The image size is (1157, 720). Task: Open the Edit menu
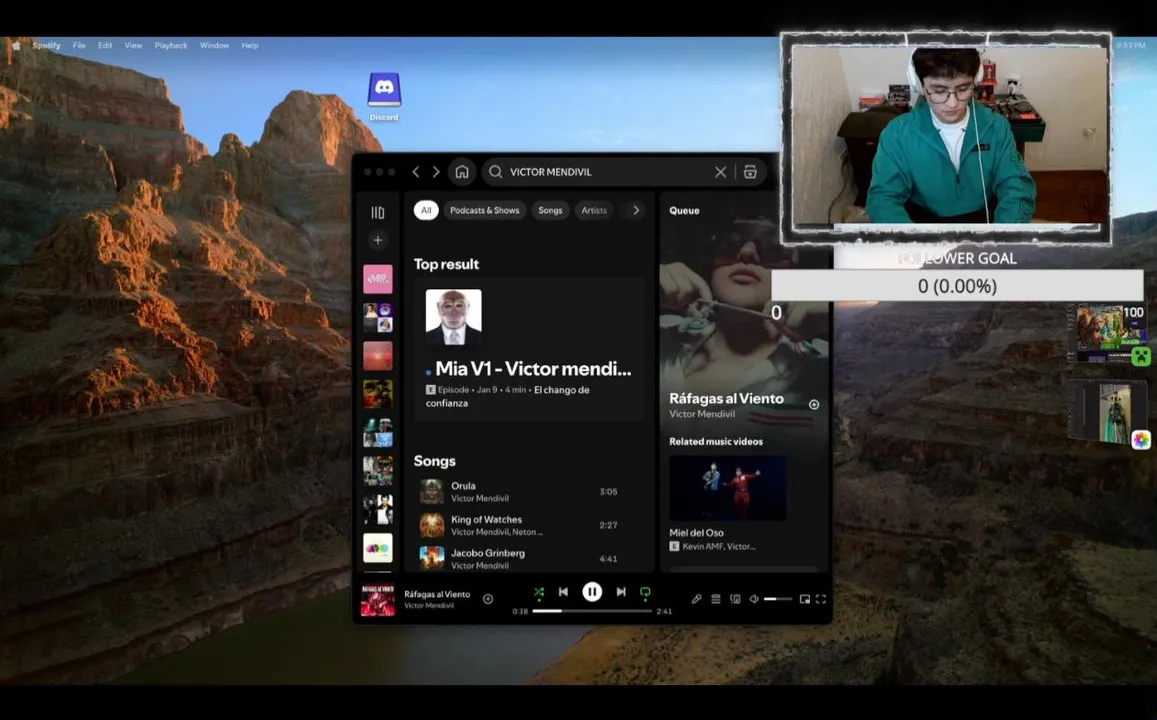[106, 45]
